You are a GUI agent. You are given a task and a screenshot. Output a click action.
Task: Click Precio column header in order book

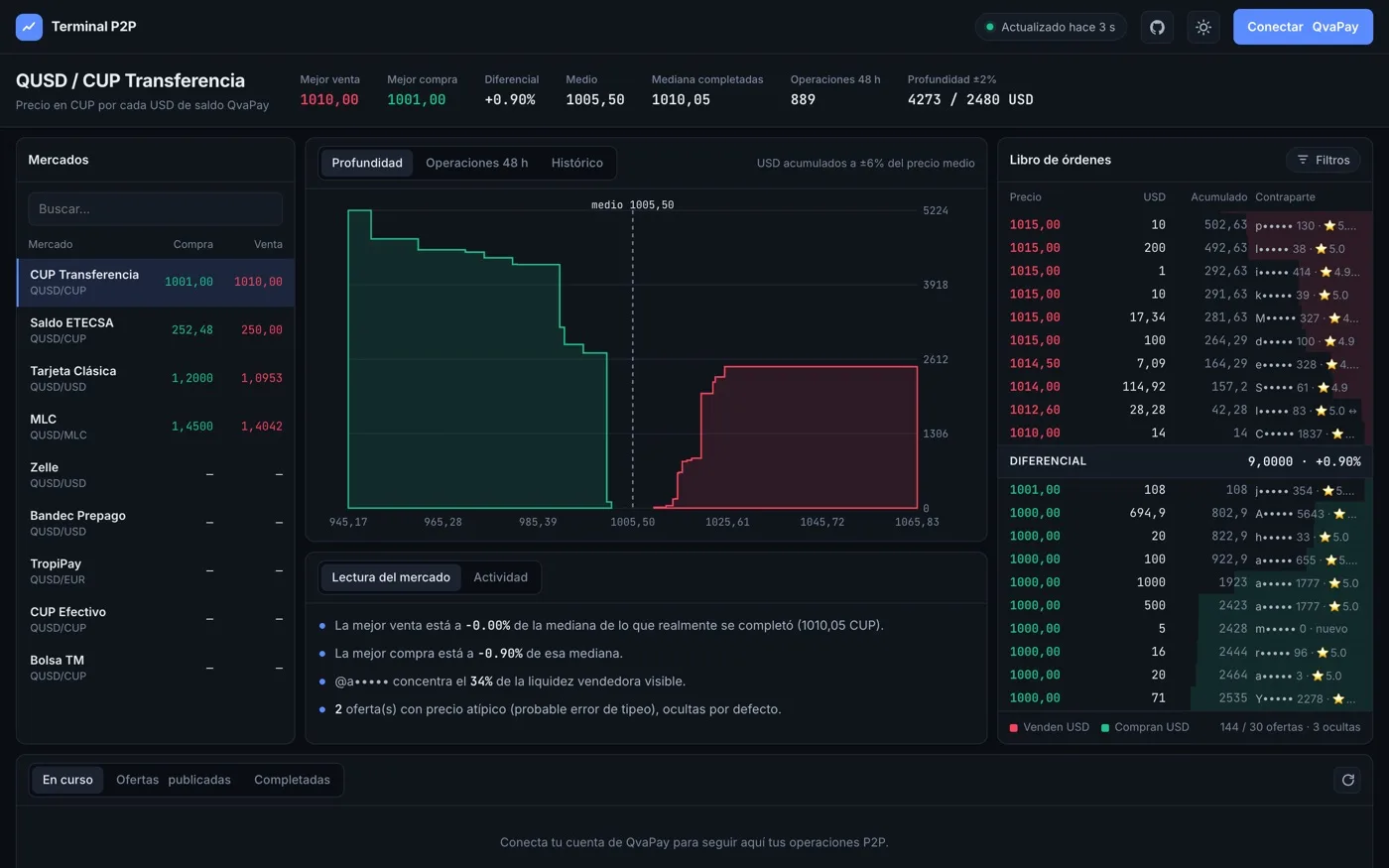pos(1026,197)
